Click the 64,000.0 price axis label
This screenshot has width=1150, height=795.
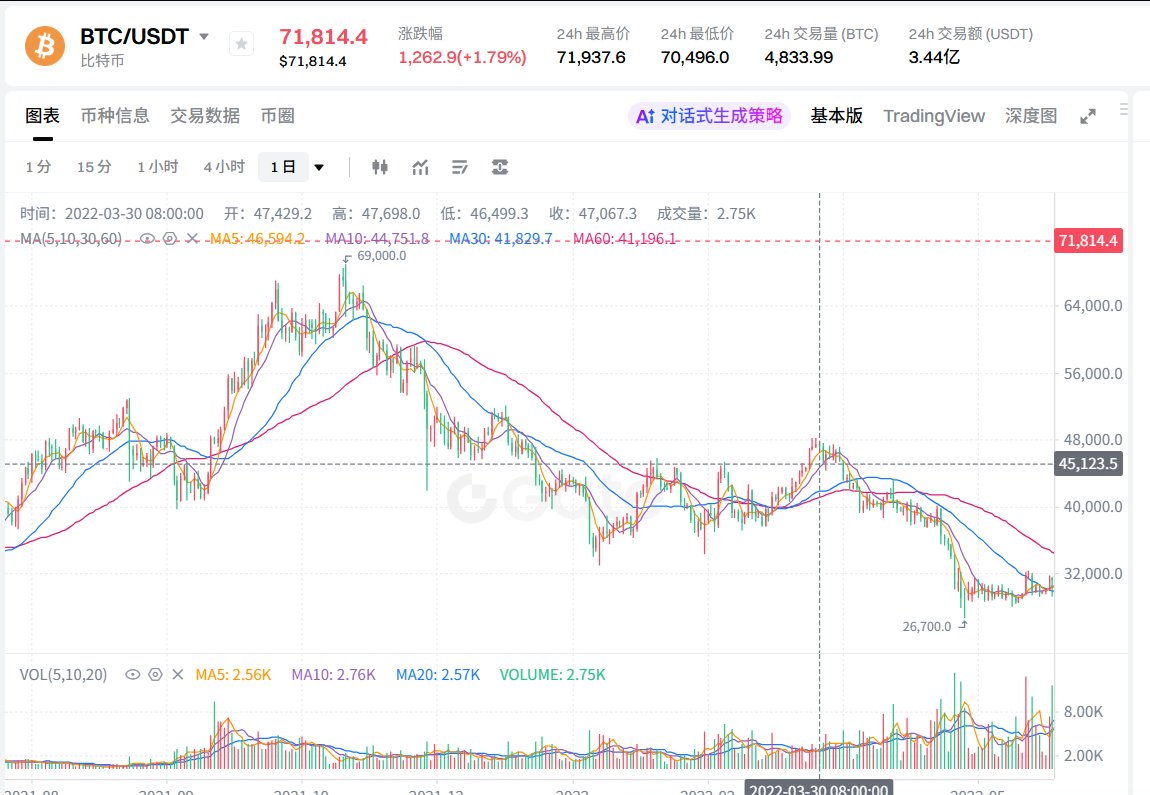[1093, 306]
